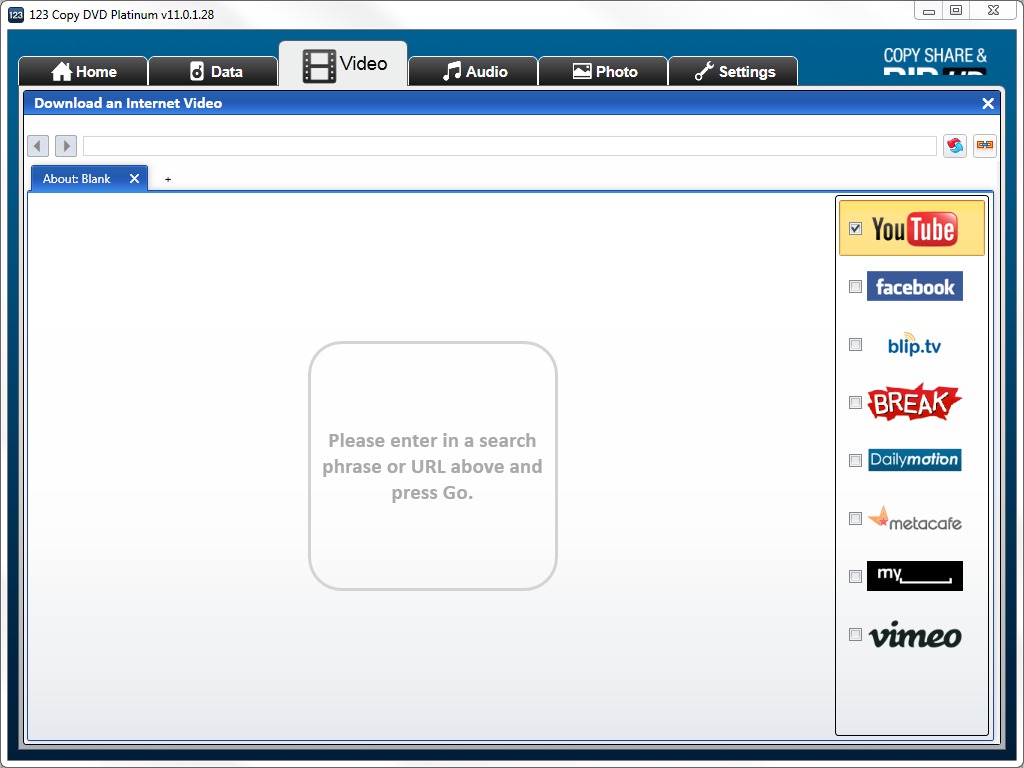Click the YouTube logo
1024x768 pixels.
pyautogui.click(x=914, y=229)
